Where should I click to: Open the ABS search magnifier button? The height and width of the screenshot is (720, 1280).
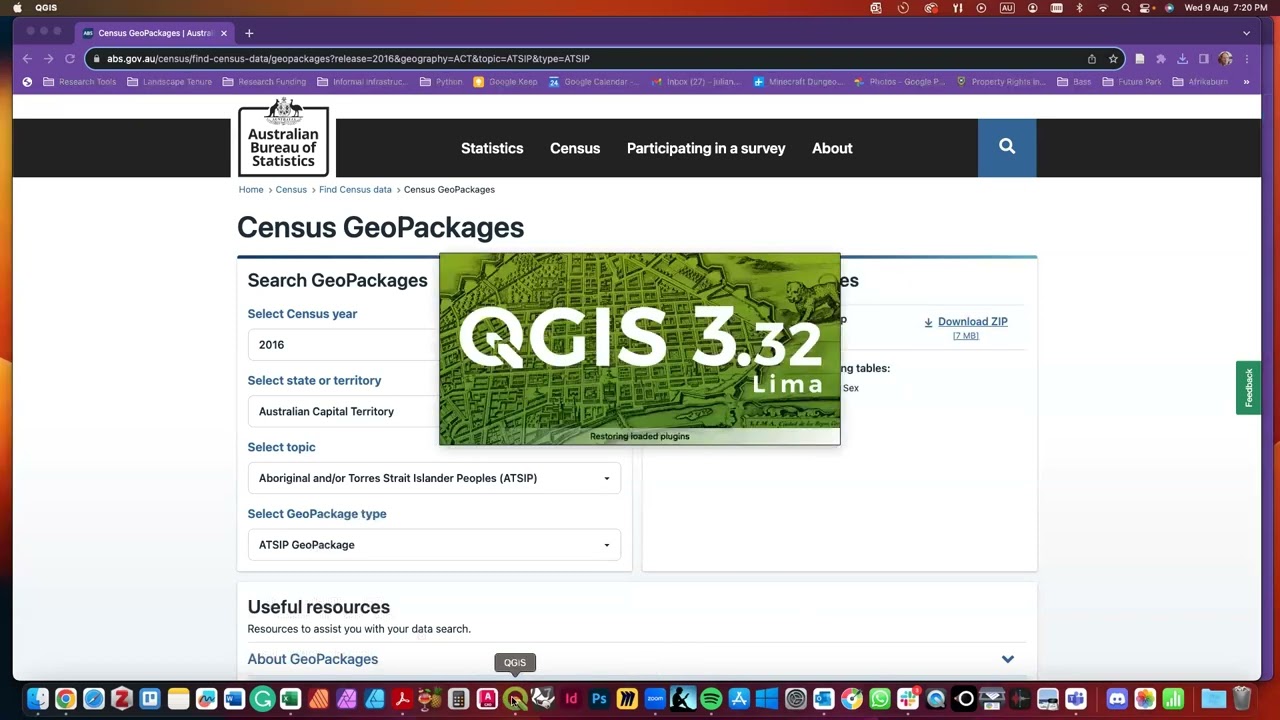(x=1007, y=148)
